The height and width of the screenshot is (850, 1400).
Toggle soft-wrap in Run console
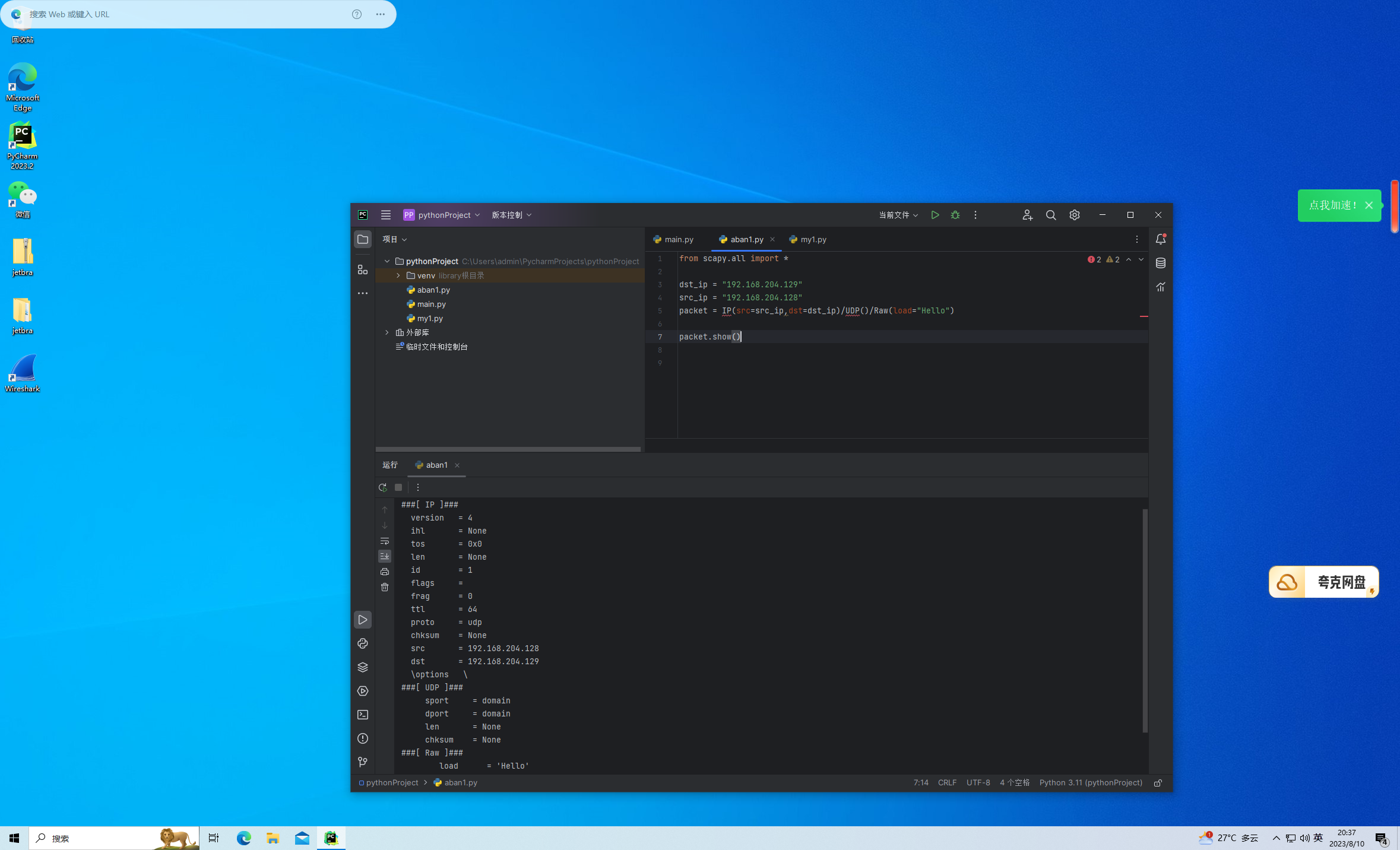tap(385, 541)
